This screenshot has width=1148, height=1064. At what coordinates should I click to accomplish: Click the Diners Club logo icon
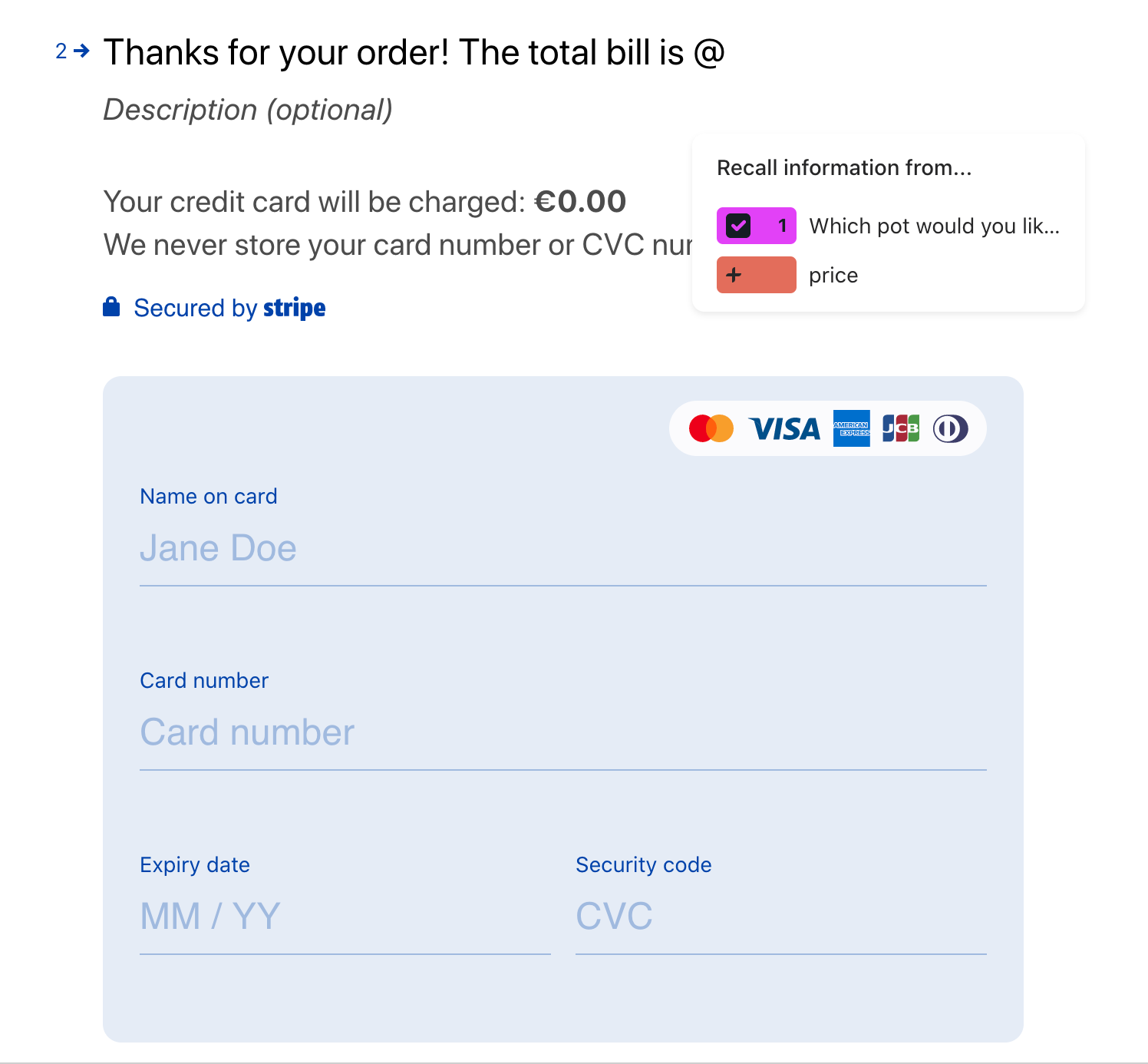[x=950, y=428]
